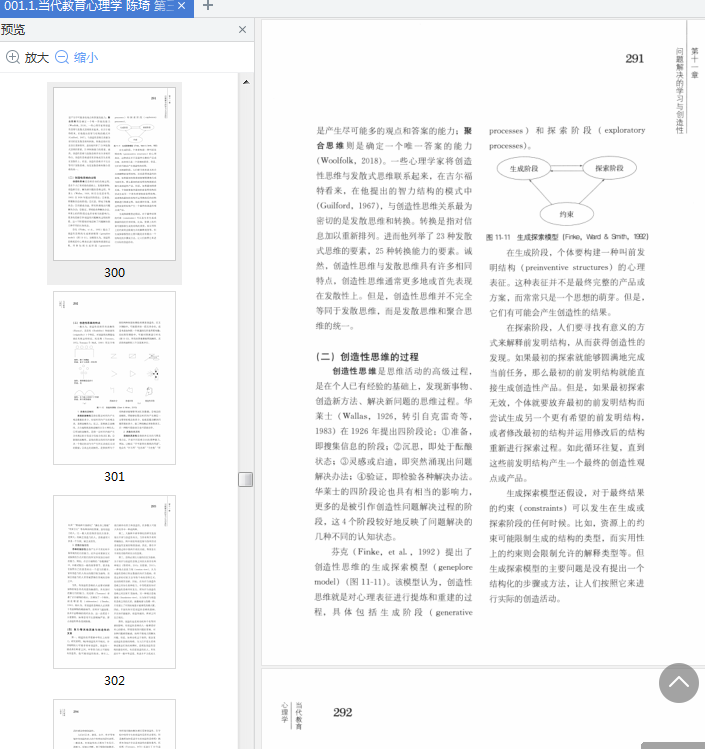Click vertical chapter header 第十一章
Image resolution: width=705 pixels, height=749 pixels.
(x=694, y=63)
